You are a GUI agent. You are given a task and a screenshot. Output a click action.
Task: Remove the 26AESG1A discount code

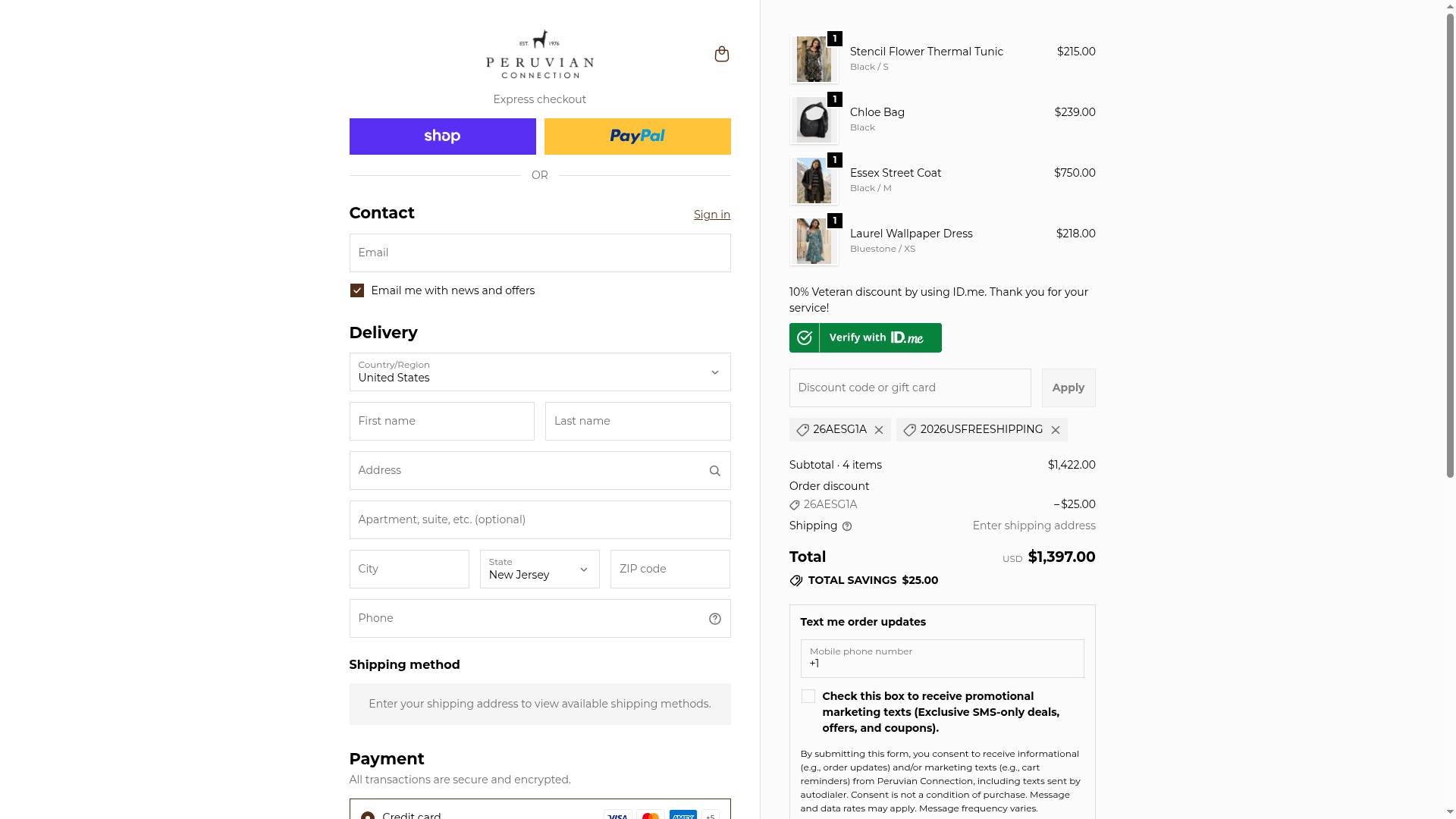(x=879, y=430)
